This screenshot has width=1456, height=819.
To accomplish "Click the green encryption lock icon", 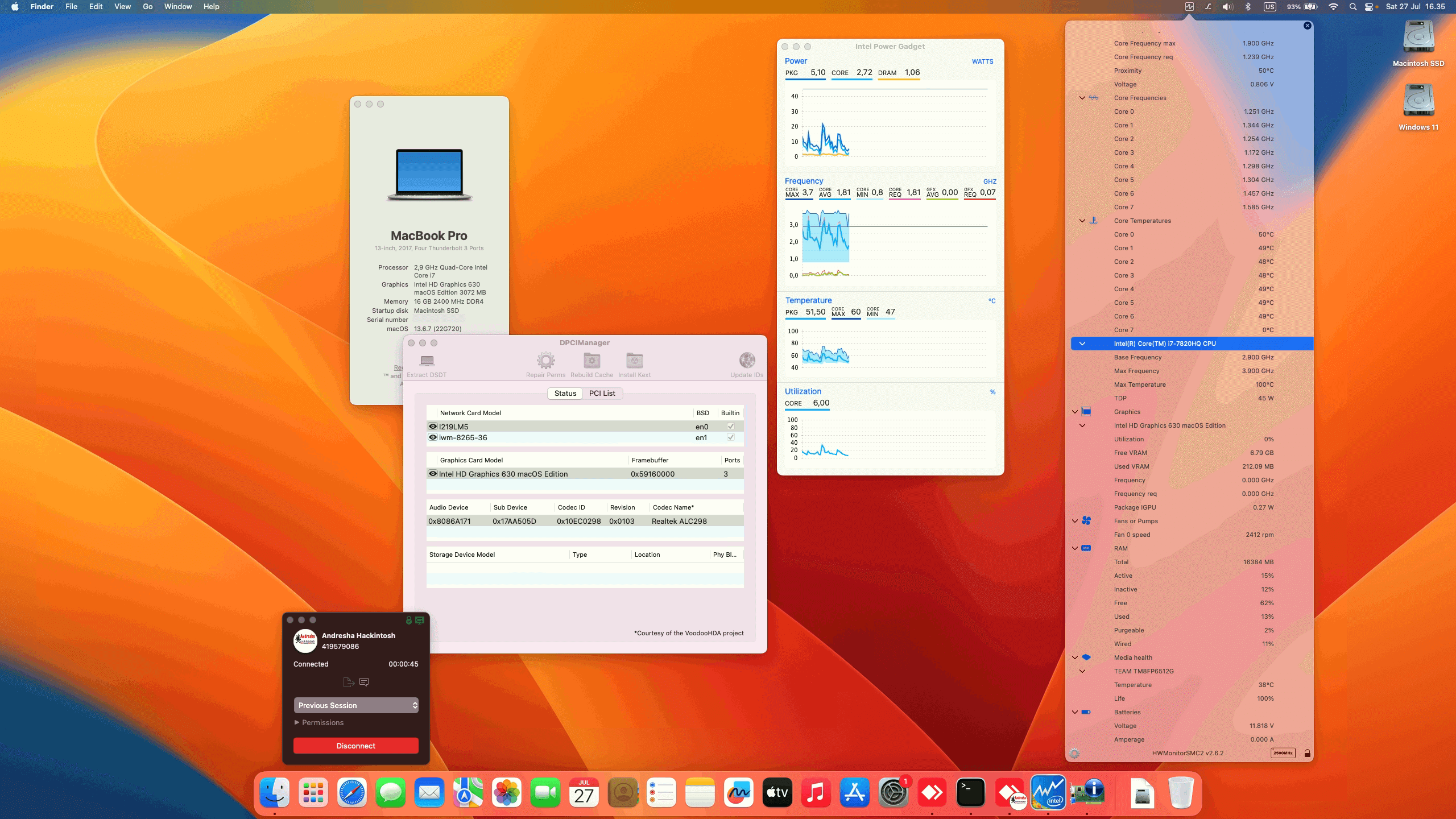I will click(x=408, y=621).
